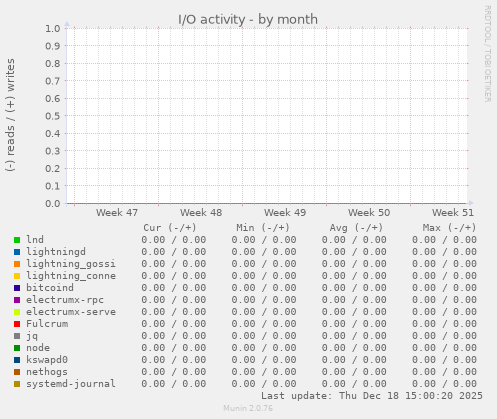Select the 'nethogs' legend label
The height and width of the screenshot is (419, 497).
(x=47, y=372)
